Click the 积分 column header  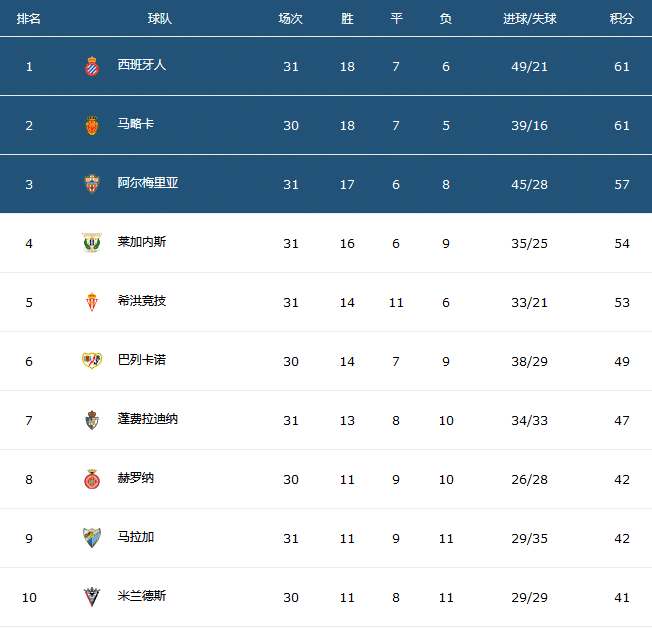pos(622,18)
